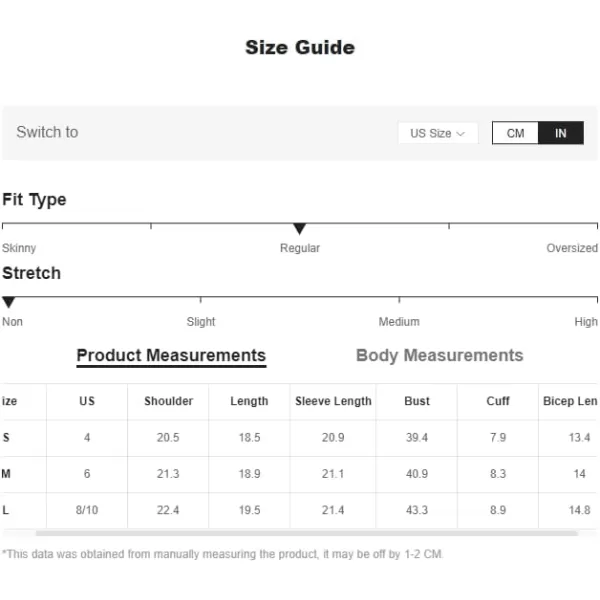This screenshot has width=600, height=600.
Task: Click the horizontal table scrollbar
Action: click(x=307, y=533)
